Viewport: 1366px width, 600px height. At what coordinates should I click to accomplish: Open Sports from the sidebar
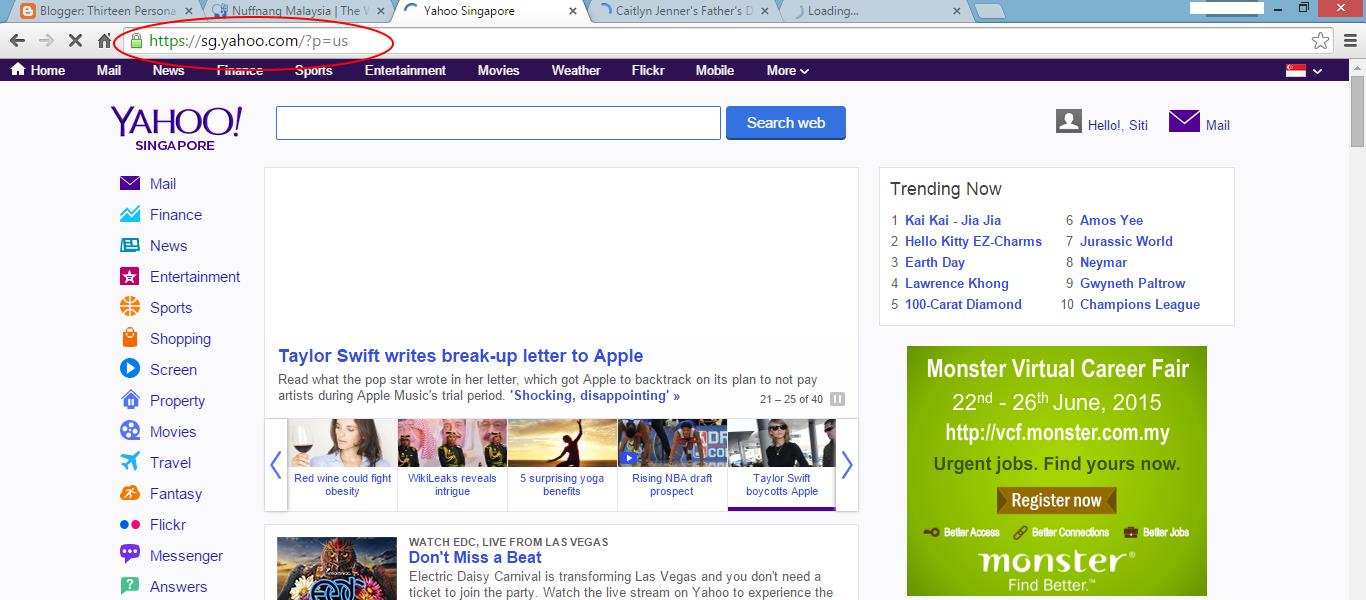coord(130,307)
